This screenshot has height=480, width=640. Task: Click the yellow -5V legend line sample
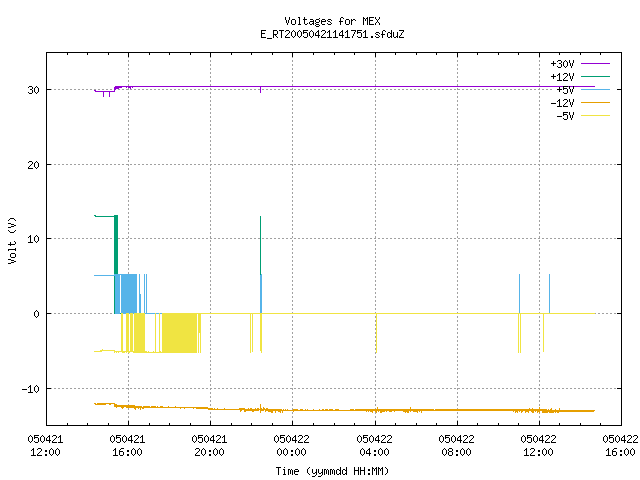coord(595,116)
